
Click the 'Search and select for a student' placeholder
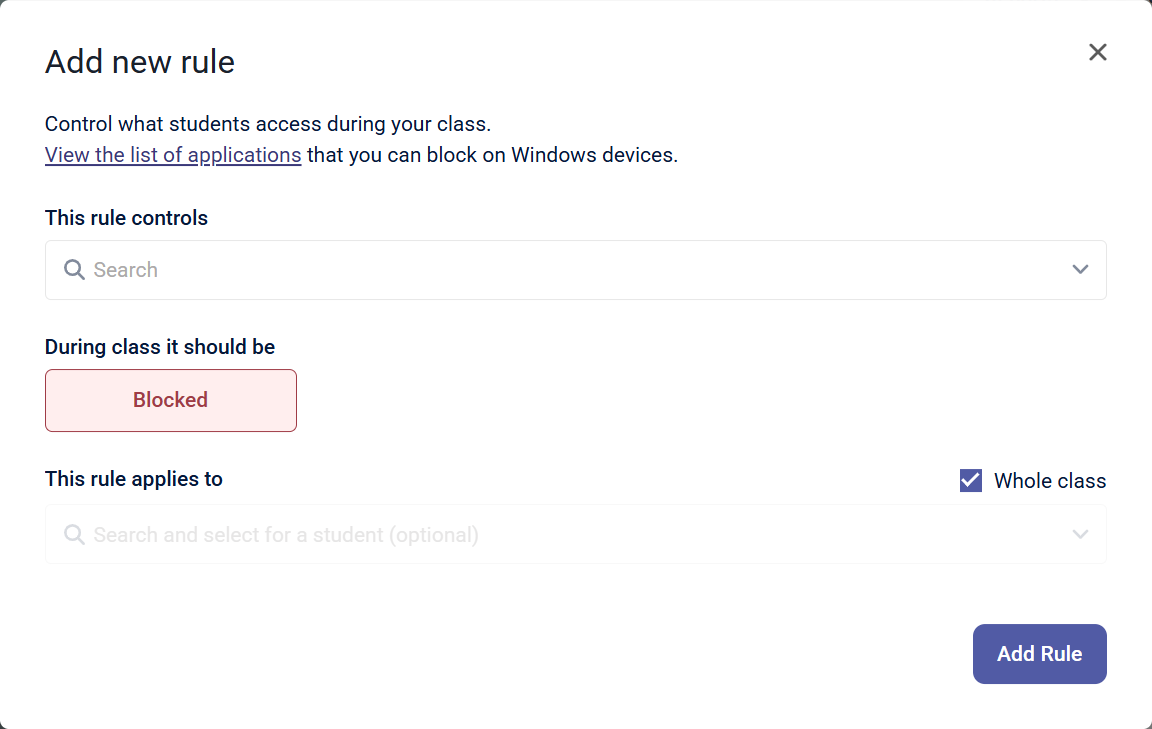coord(286,535)
